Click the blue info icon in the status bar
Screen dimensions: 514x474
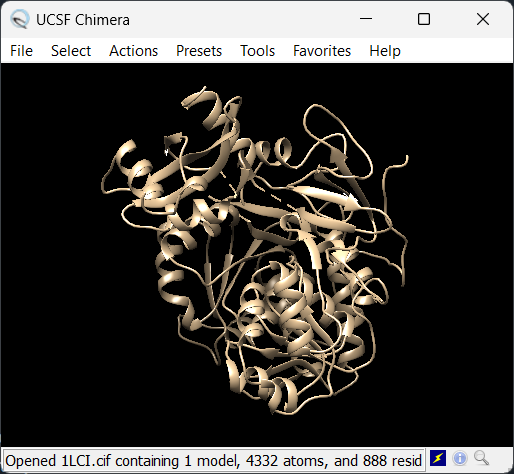pos(460,458)
